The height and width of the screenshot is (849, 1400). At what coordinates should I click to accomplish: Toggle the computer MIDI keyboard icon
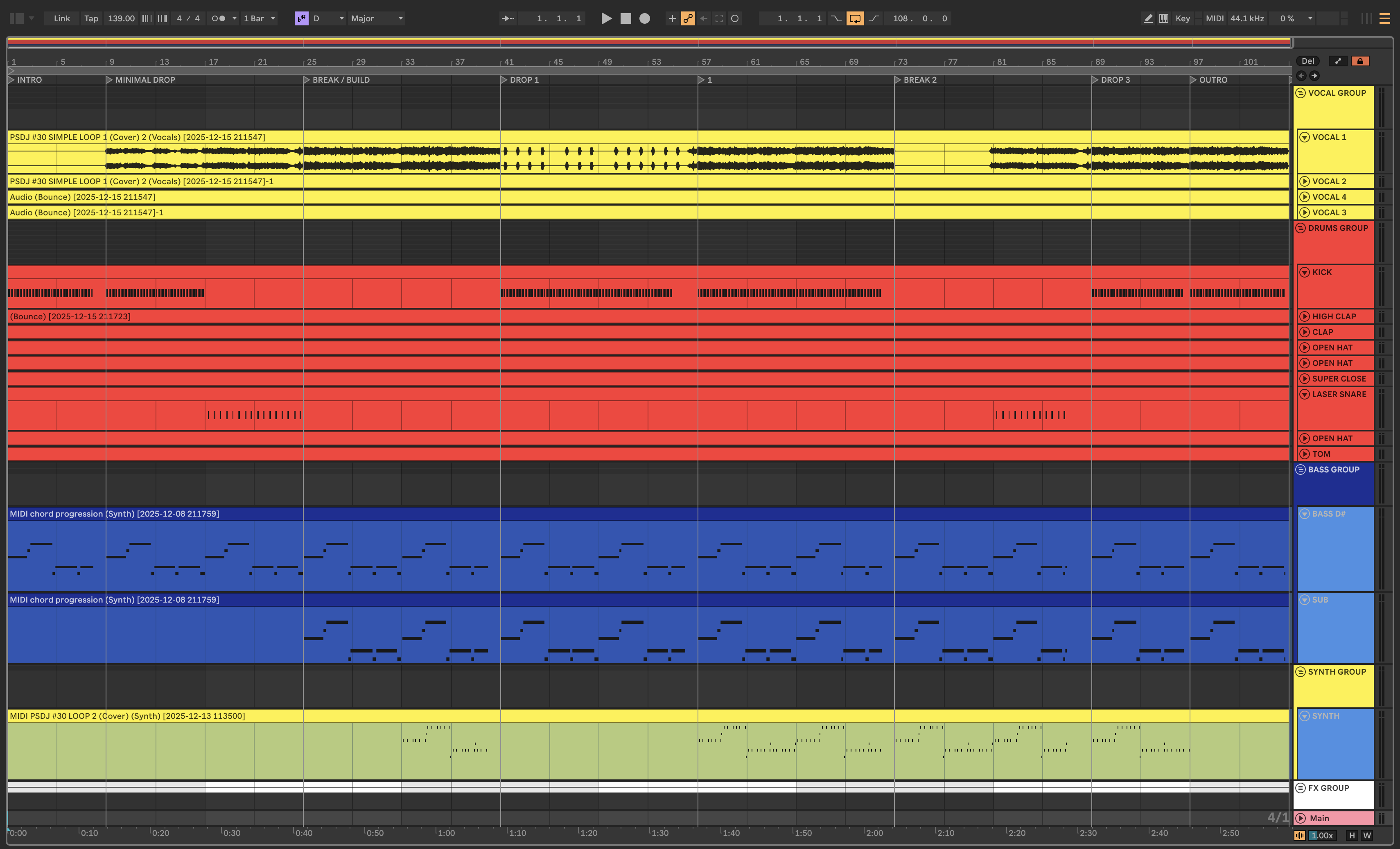[x=1164, y=18]
